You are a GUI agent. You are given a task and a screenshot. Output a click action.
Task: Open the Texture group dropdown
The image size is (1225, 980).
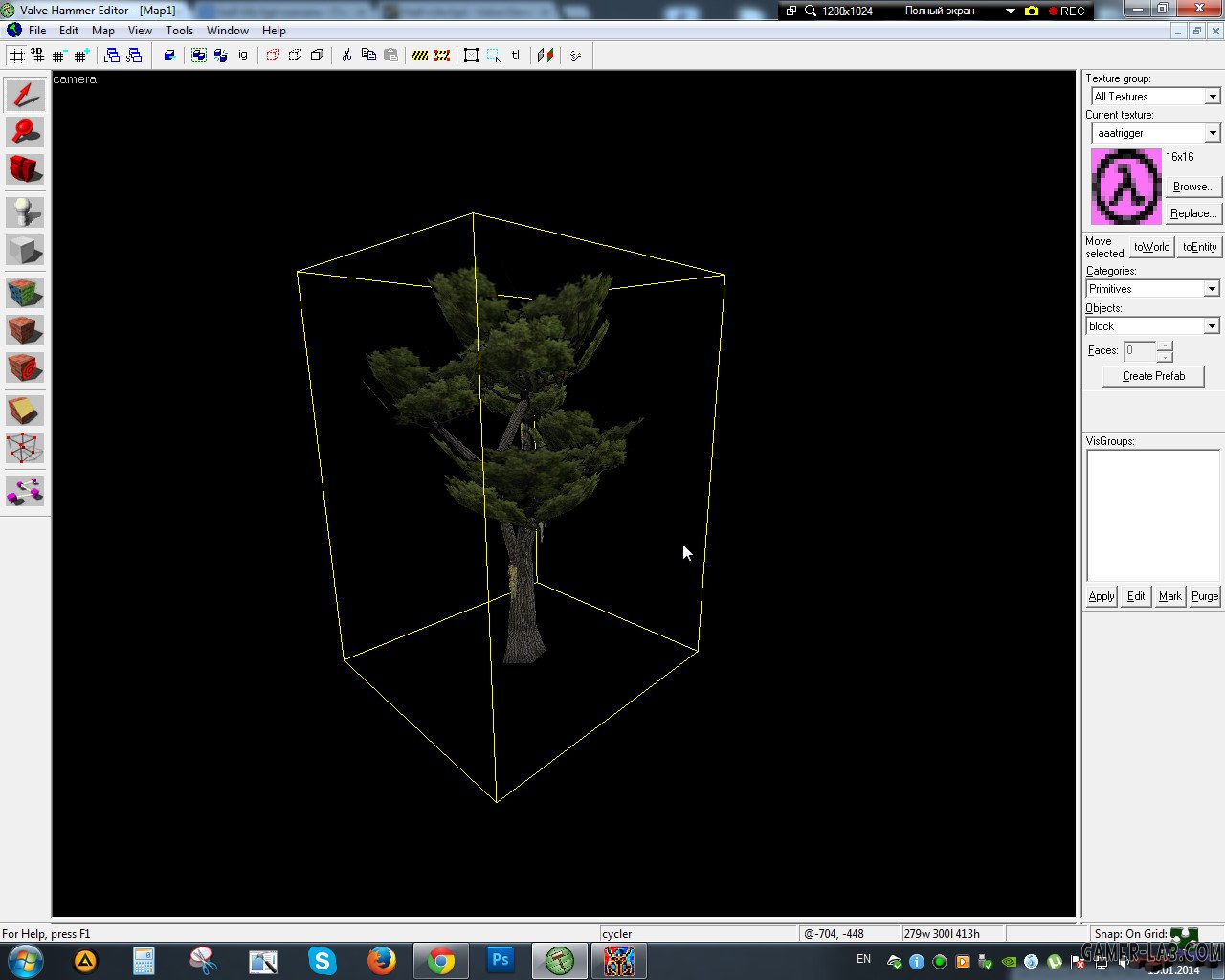click(1156, 97)
